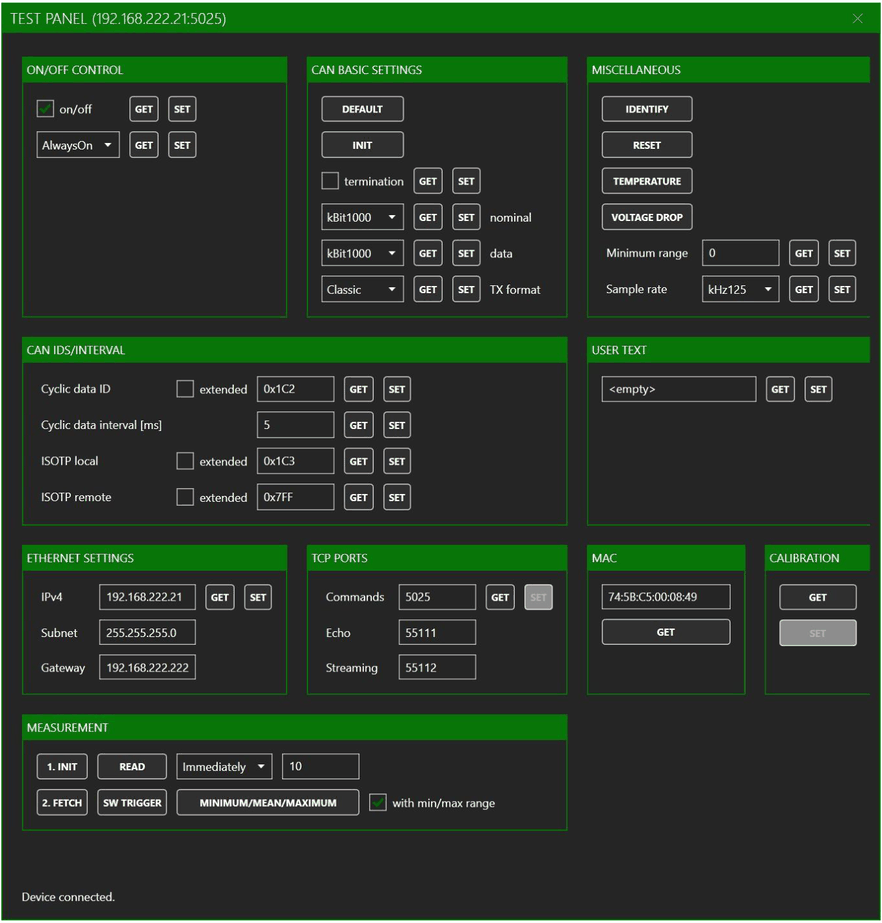882x923 pixels.
Task: Click the SW TRIGGER button
Action: (132, 802)
